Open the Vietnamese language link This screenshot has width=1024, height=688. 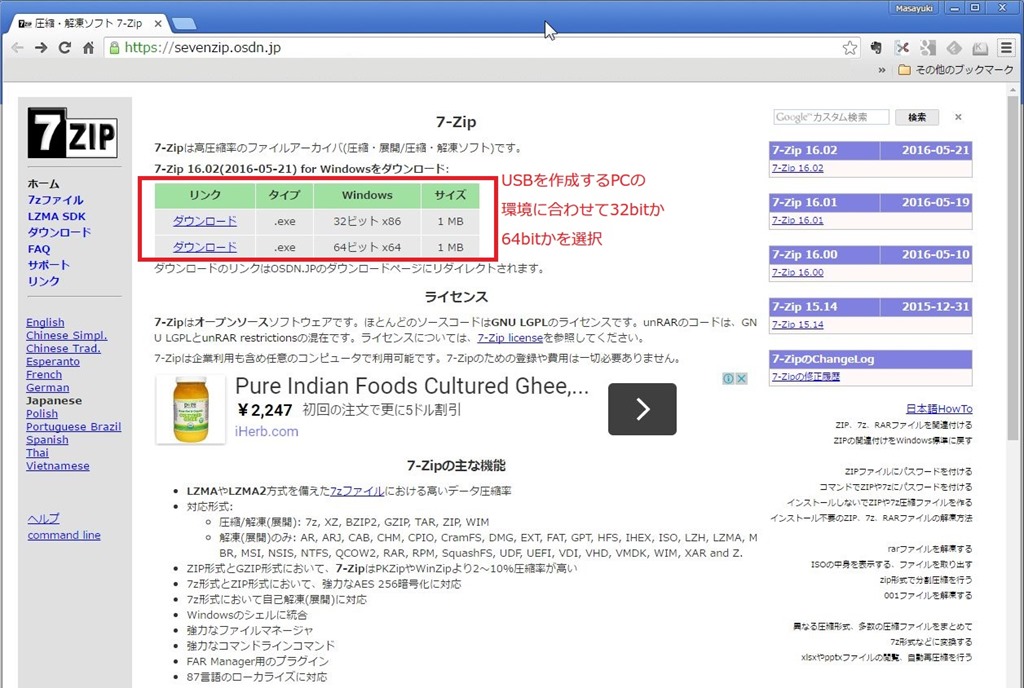[x=57, y=466]
